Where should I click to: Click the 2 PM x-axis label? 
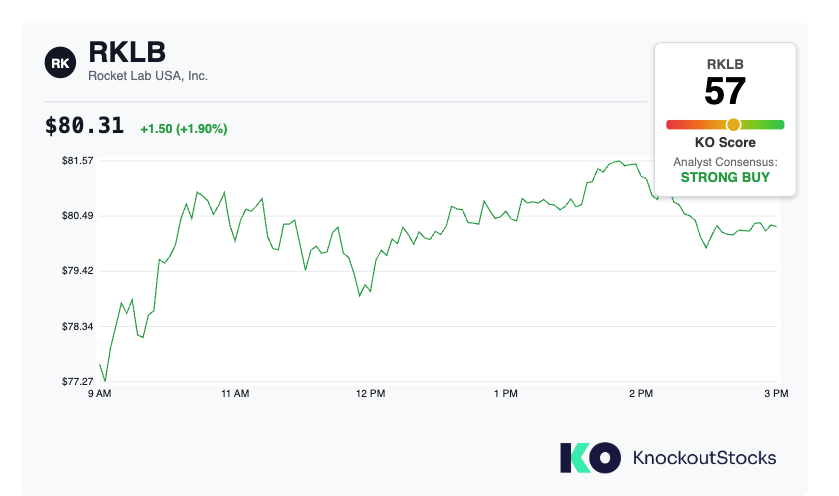click(641, 393)
